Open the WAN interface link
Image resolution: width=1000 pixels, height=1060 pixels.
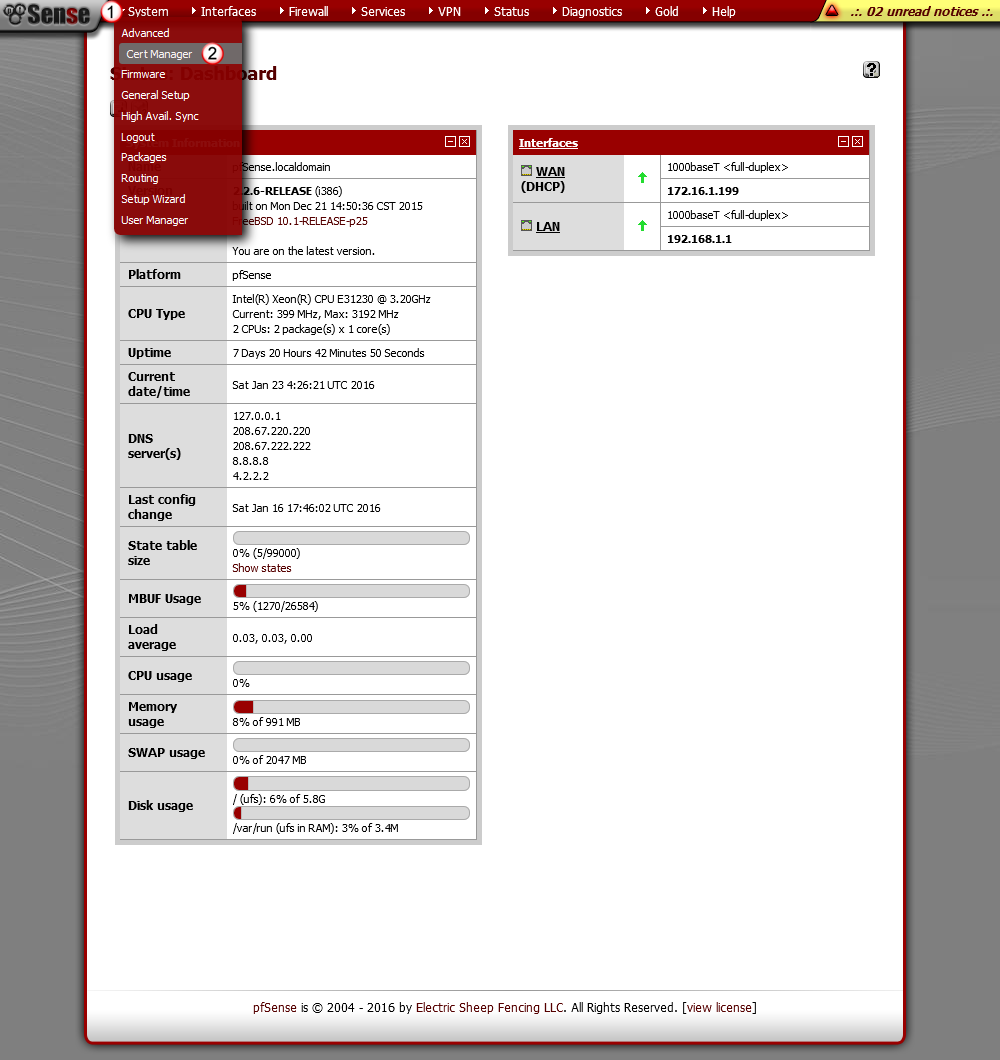tap(550, 172)
